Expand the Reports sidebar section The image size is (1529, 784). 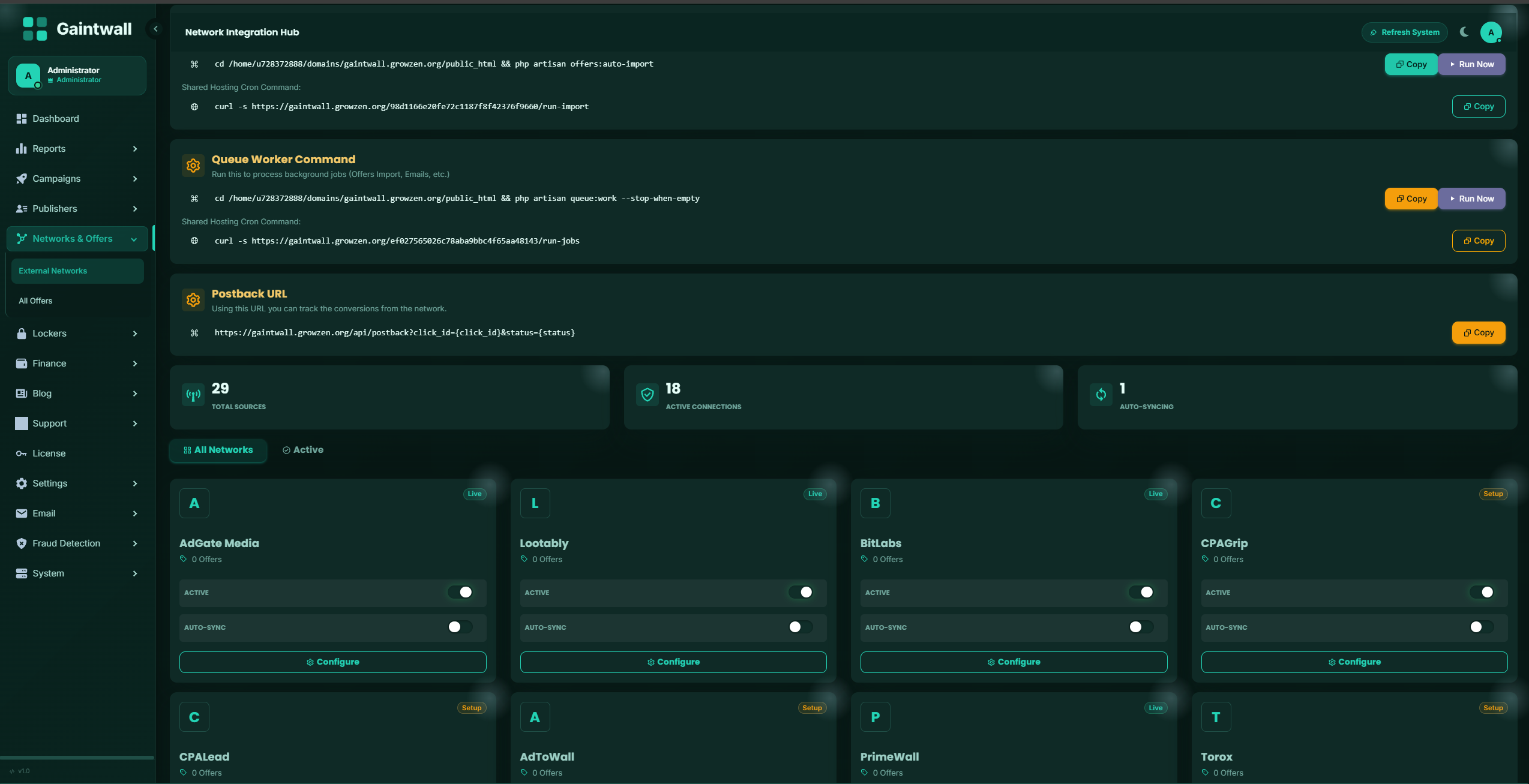[x=77, y=148]
